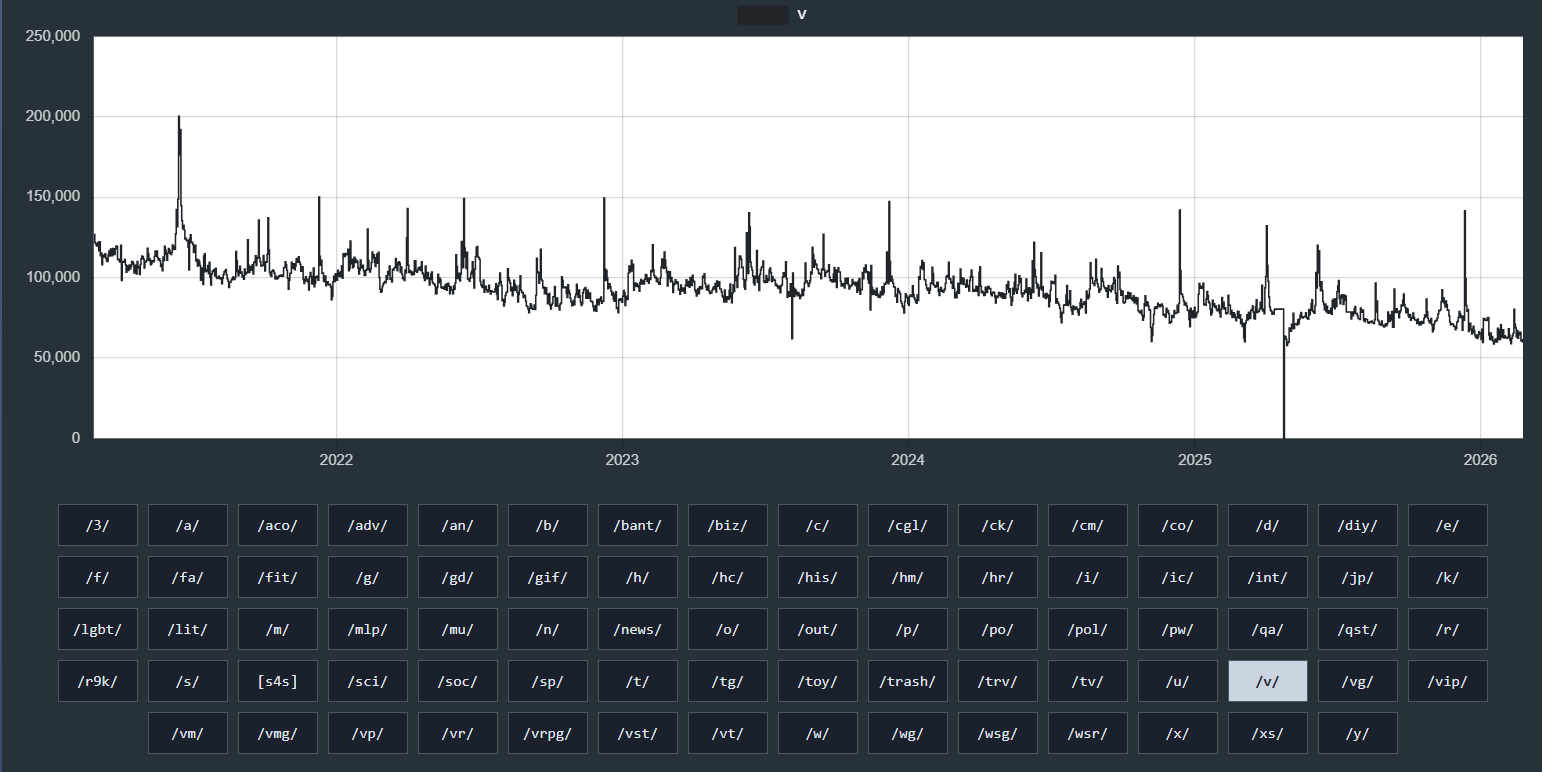
Task: Select the /b/ board
Action: click(548, 525)
